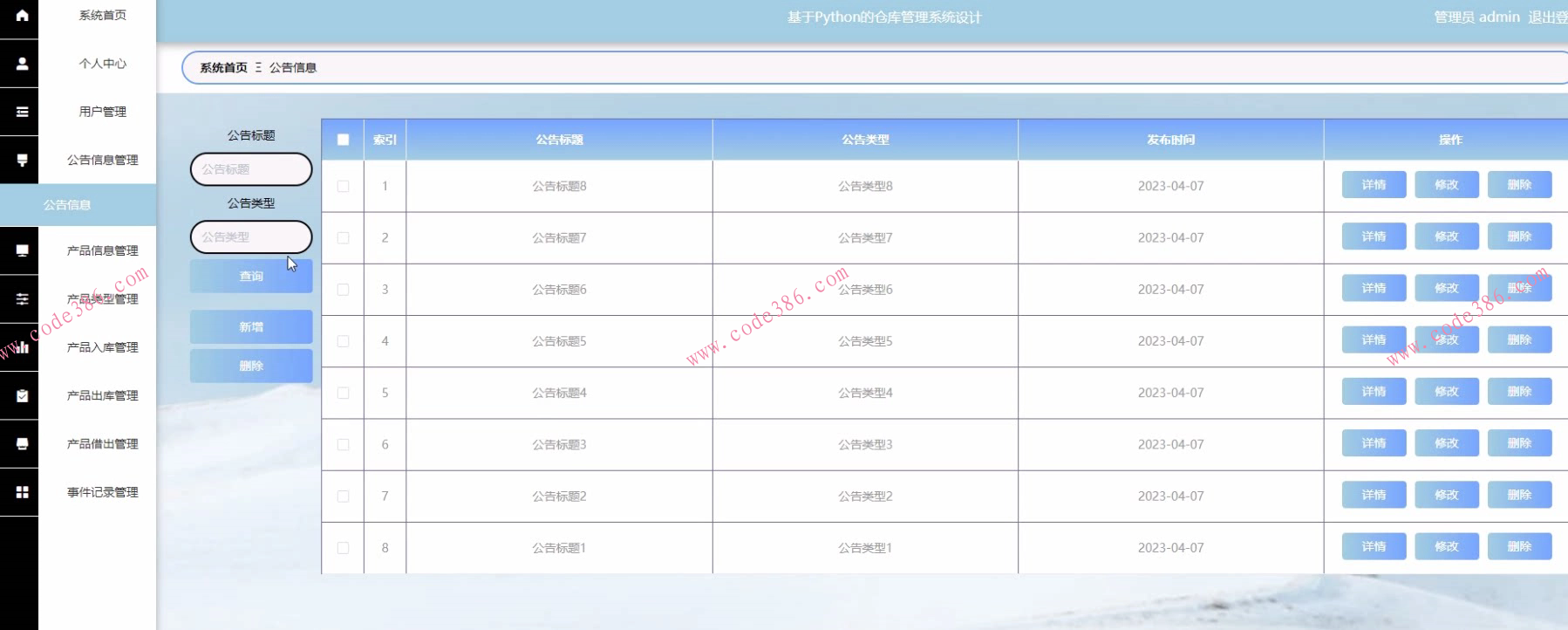
Task: Expand the 用户管理 sidebar section
Action: coord(102,112)
